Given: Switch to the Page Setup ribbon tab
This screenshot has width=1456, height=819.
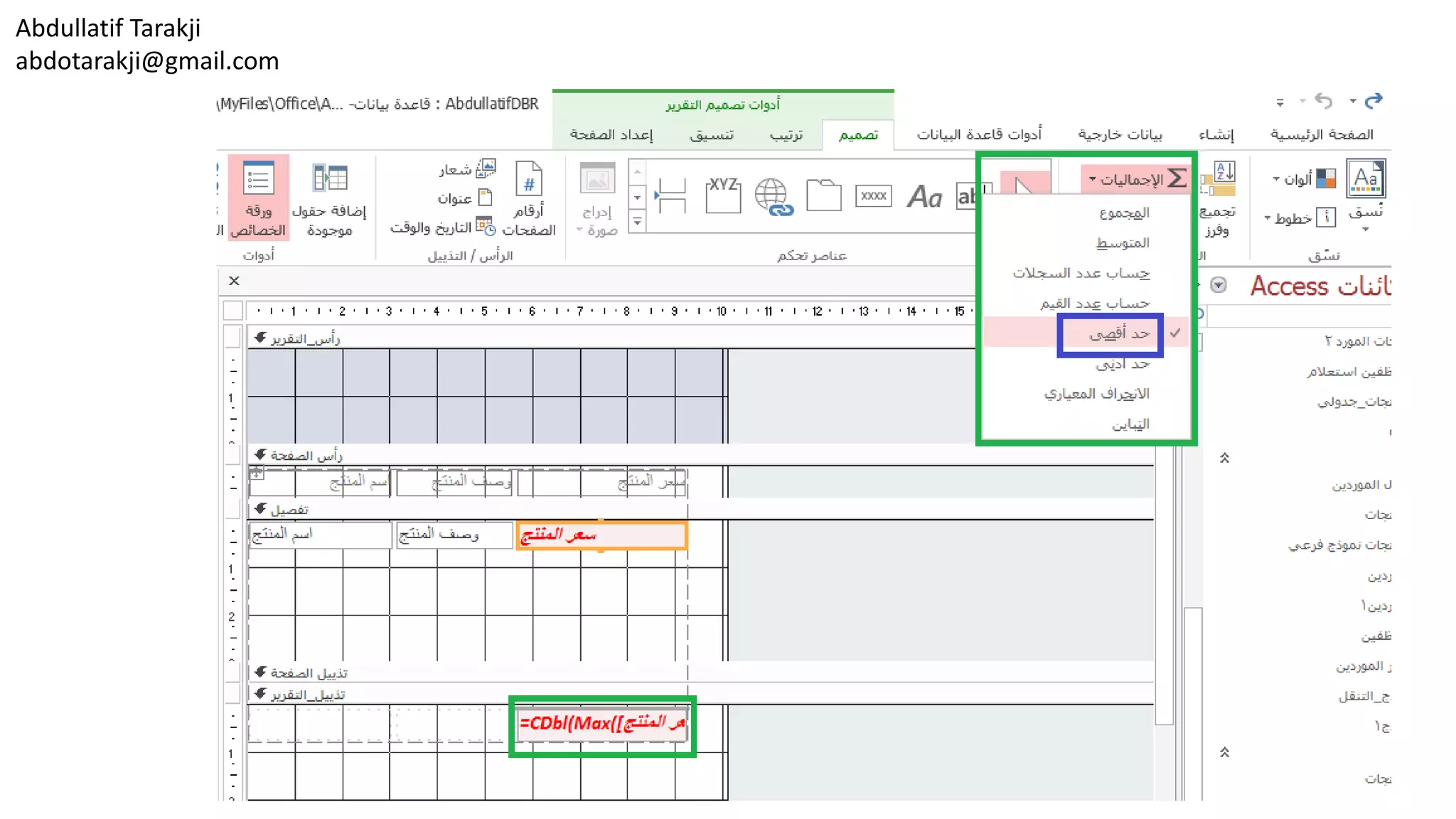Looking at the screenshot, I should pyautogui.click(x=611, y=135).
